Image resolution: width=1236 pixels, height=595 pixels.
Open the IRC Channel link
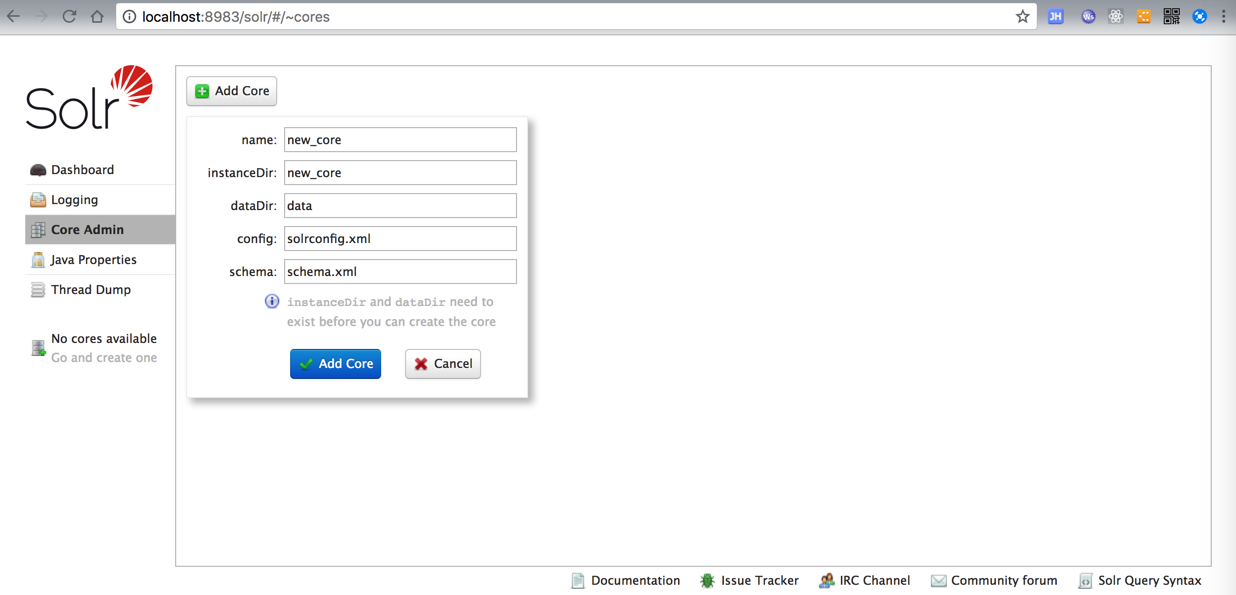pos(875,581)
